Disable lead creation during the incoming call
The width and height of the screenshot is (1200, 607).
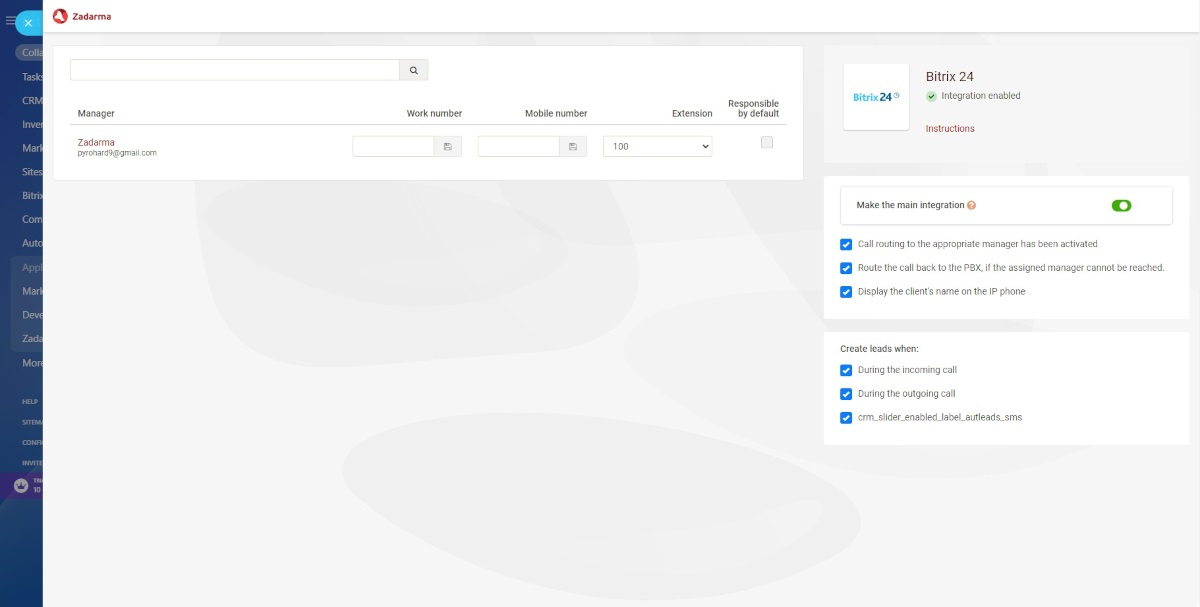coord(846,370)
